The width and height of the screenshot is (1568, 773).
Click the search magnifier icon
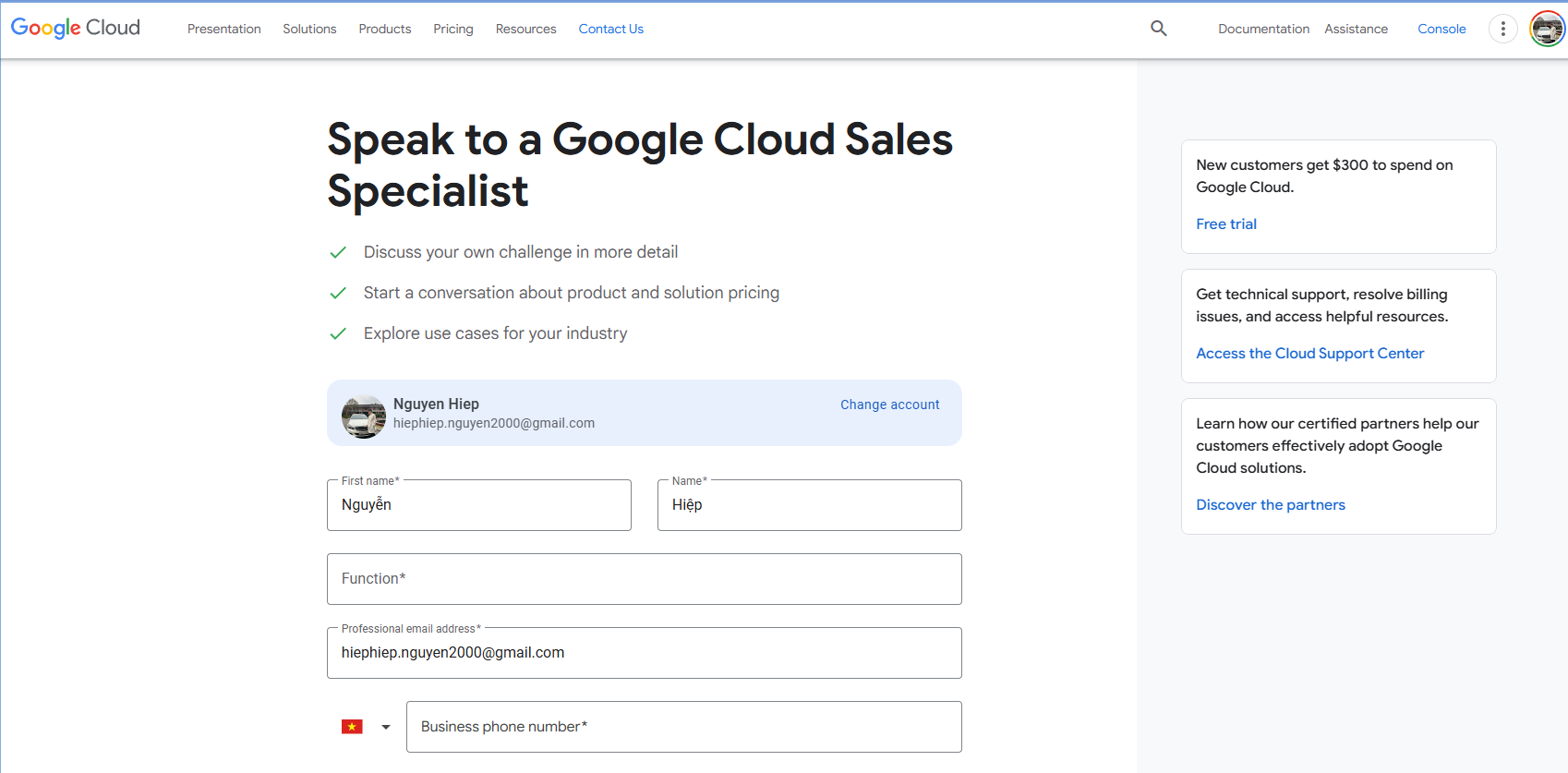click(x=1159, y=29)
